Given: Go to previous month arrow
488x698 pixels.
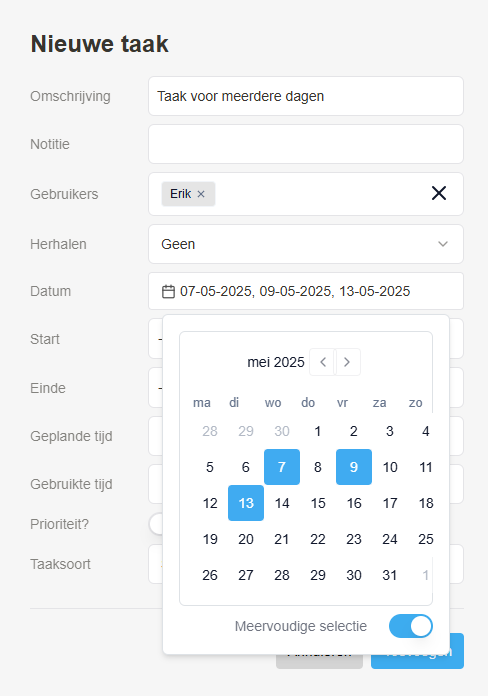Looking at the screenshot, I should click(323, 362).
